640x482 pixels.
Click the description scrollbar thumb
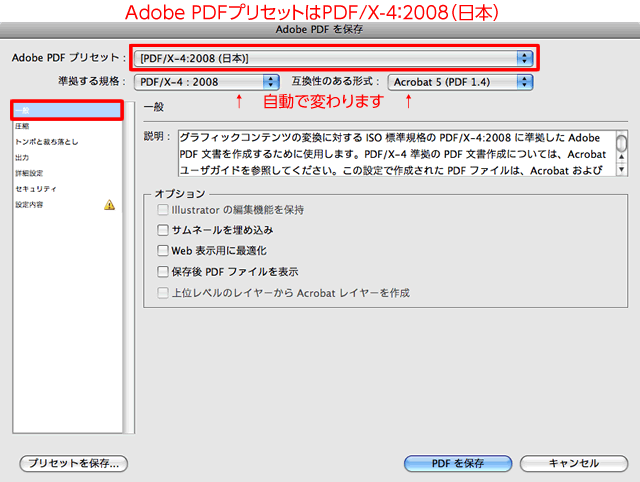click(622, 143)
